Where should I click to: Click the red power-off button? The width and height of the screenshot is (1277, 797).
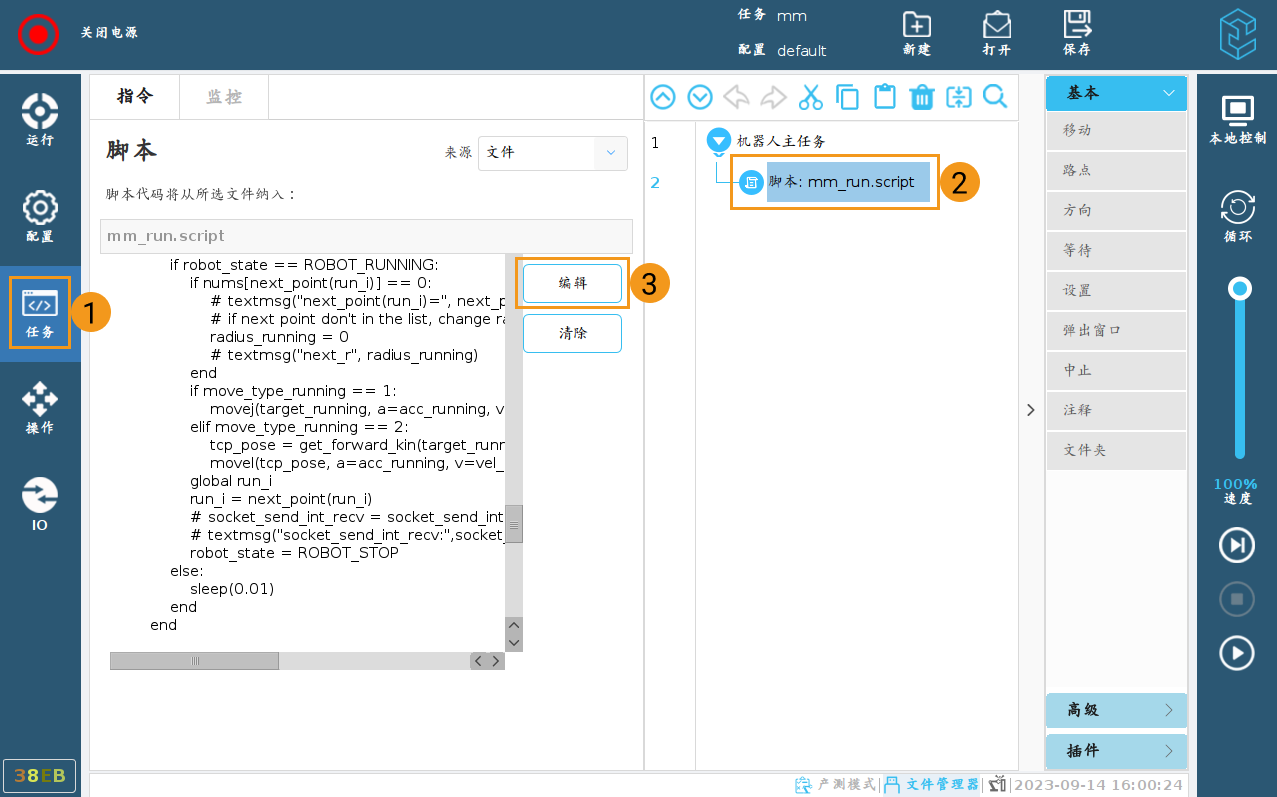pyautogui.click(x=38, y=34)
